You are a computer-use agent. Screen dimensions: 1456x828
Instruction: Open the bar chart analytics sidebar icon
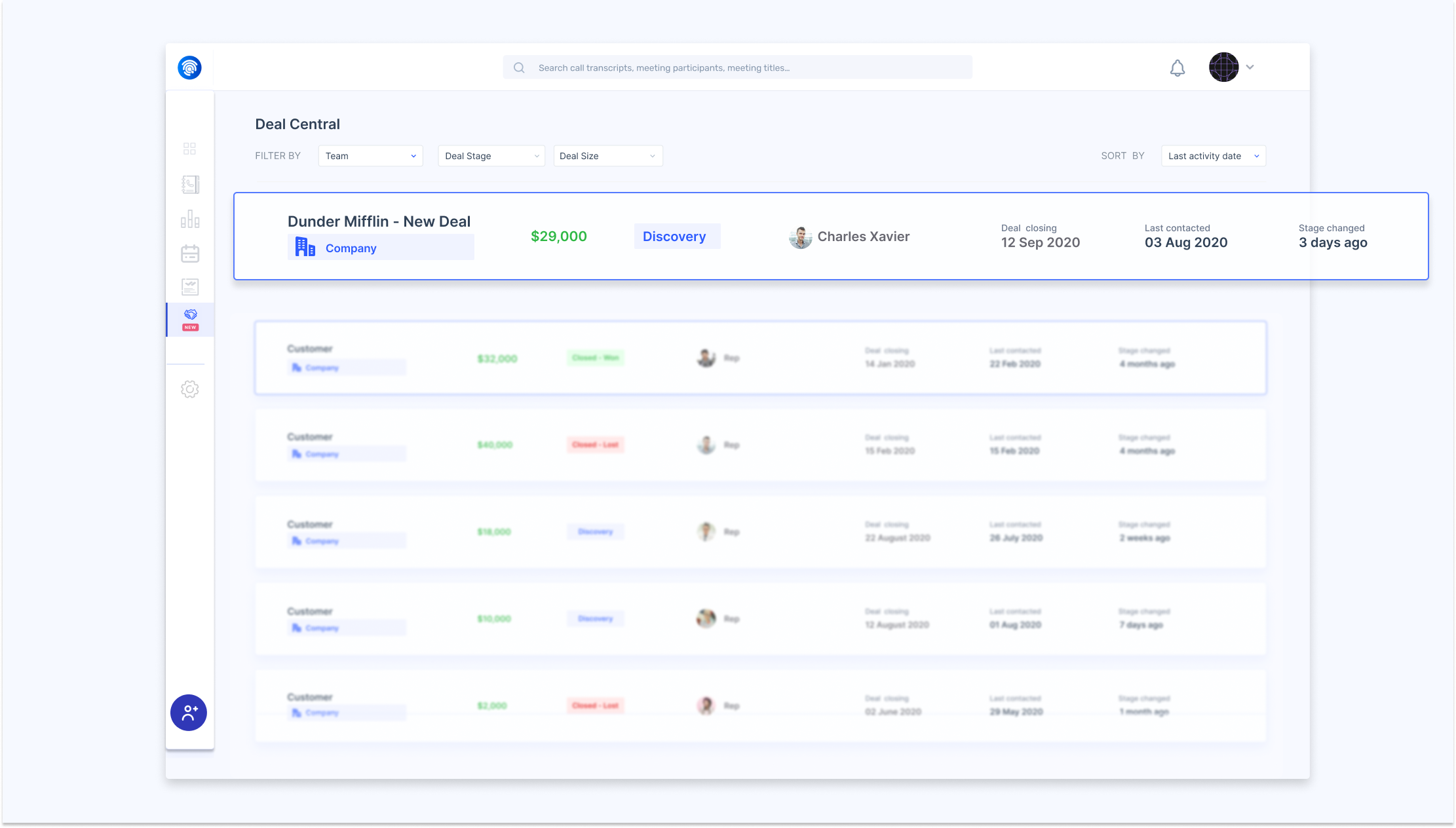click(190, 219)
